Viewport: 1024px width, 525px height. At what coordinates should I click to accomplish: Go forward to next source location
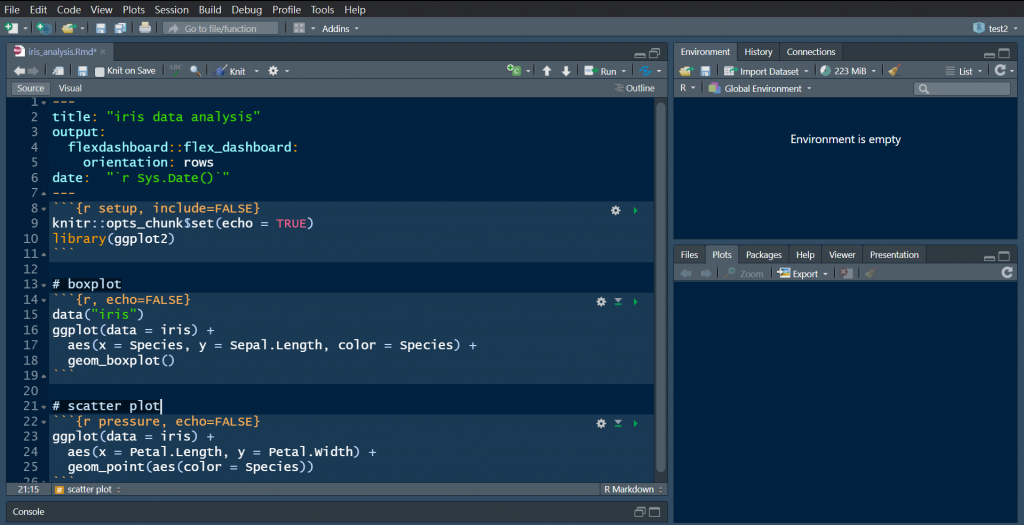pyautogui.click(x=33, y=71)
